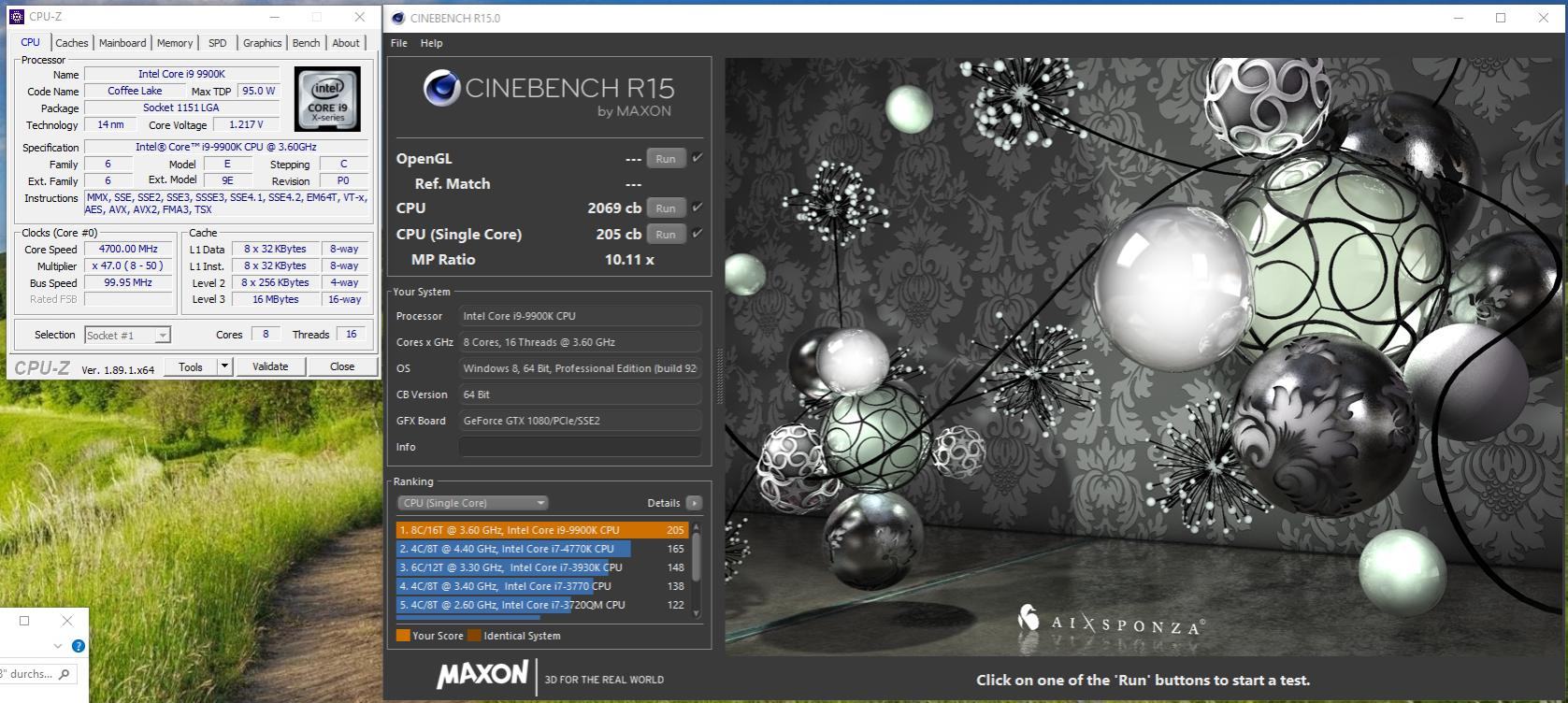Click the CB Version field showing 64 Bit
Image resolution: width=1568 pixels, height=703 pixels.
point(580,395)
